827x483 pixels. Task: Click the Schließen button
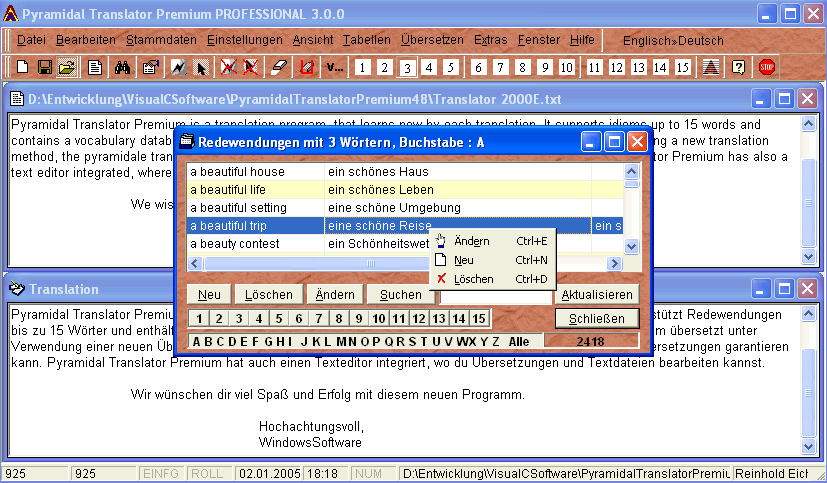pos(597,318)
